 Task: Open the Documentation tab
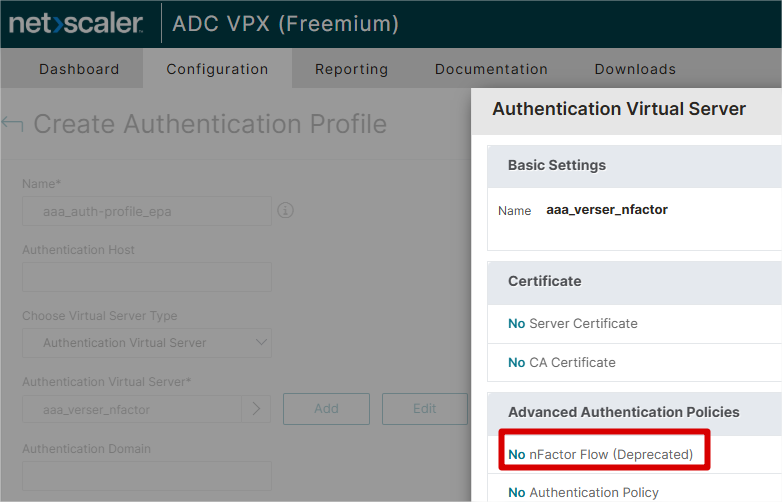(x=491, y=69)
